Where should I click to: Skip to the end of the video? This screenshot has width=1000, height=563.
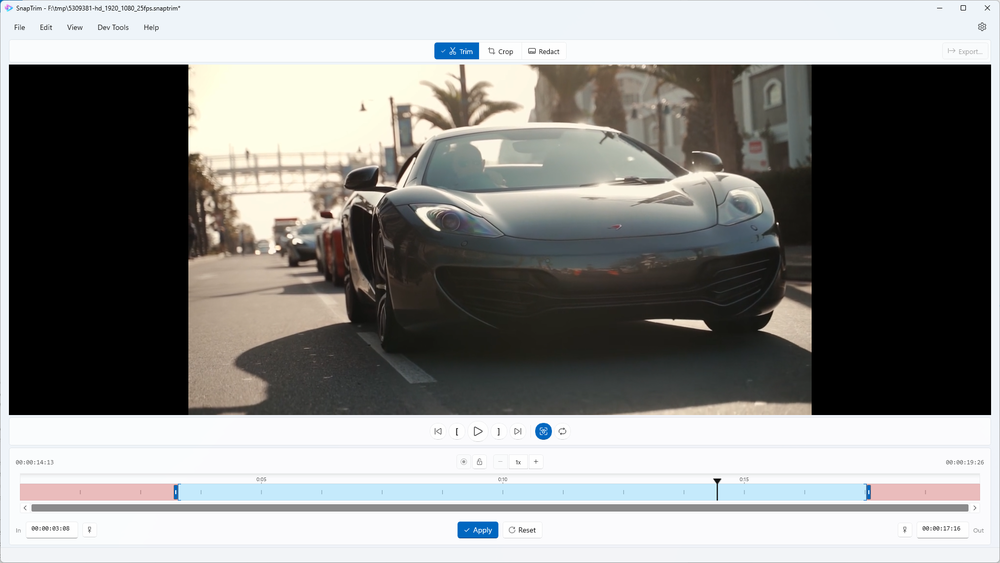point(517,431)
